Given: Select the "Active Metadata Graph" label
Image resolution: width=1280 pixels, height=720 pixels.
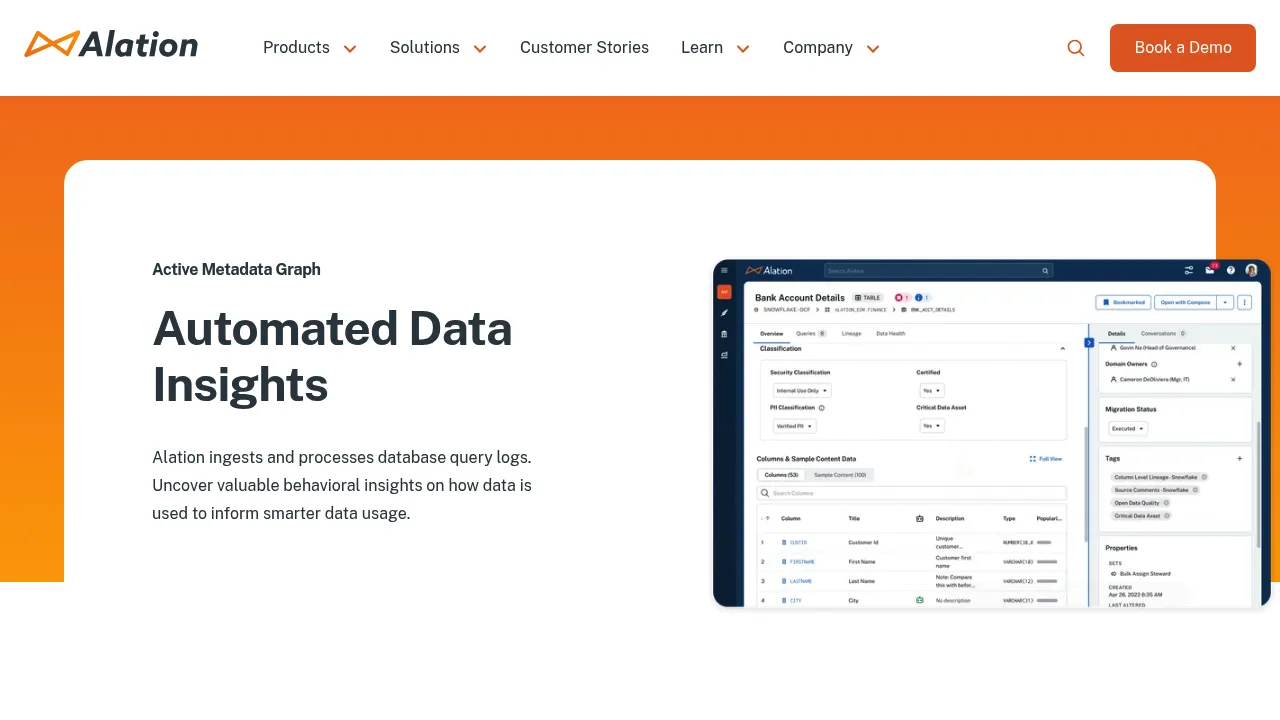Looking at the screenshot, I should (x=236, y=269).
